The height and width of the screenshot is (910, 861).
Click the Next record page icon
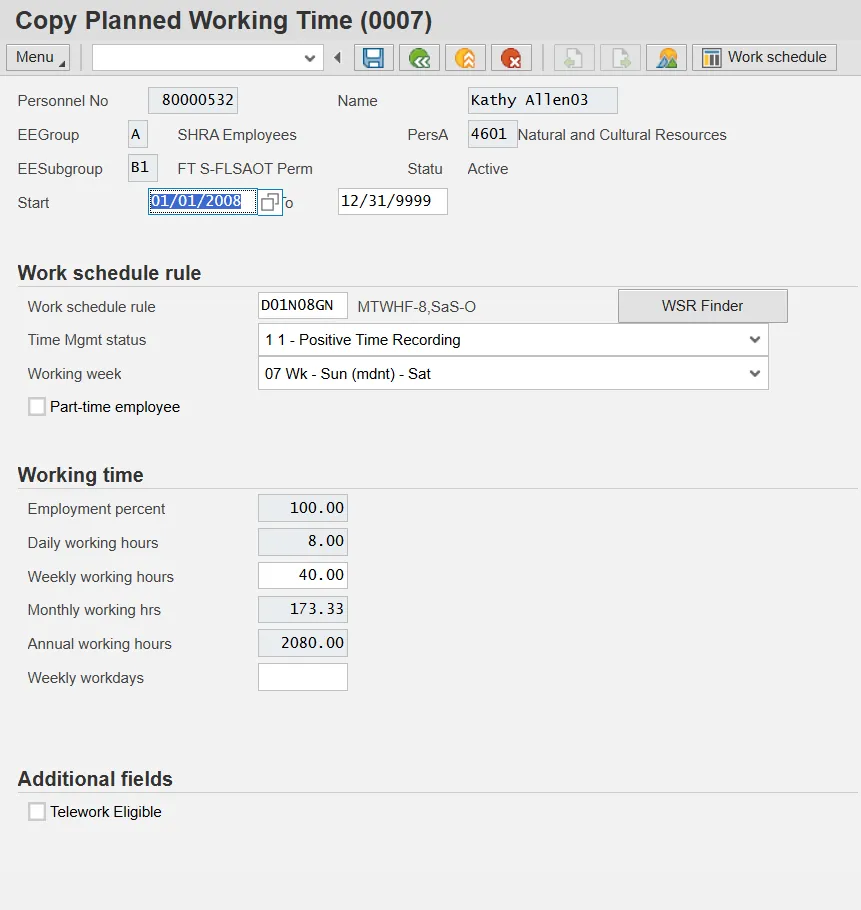[x=620, y=58]
